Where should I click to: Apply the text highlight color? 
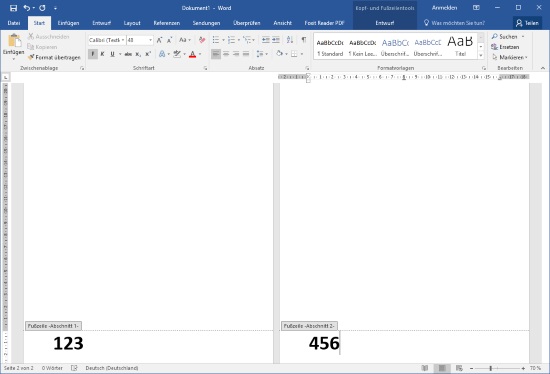click(177, 54)
